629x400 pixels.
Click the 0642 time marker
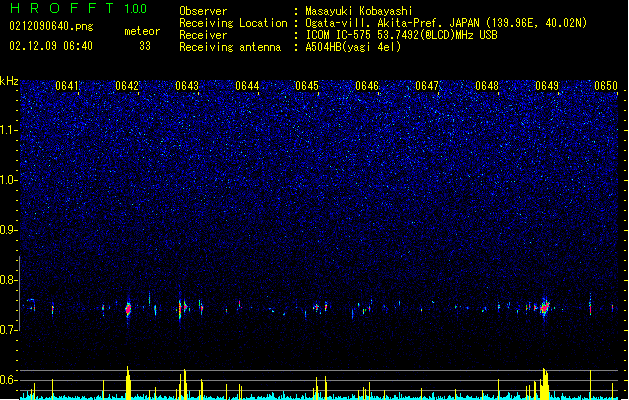(127, 86)
